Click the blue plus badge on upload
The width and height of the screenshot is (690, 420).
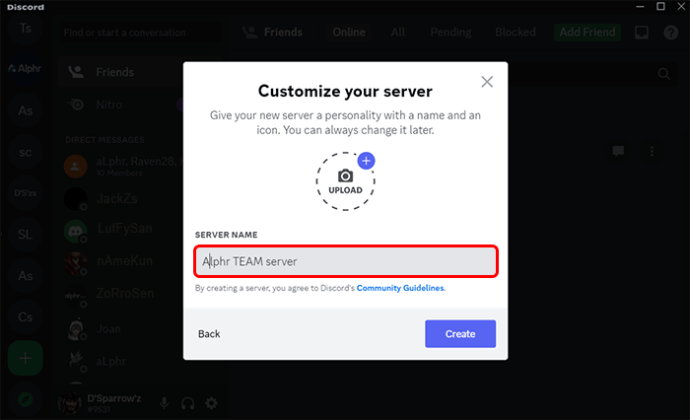pyautogui.click(x=366, y=161)
